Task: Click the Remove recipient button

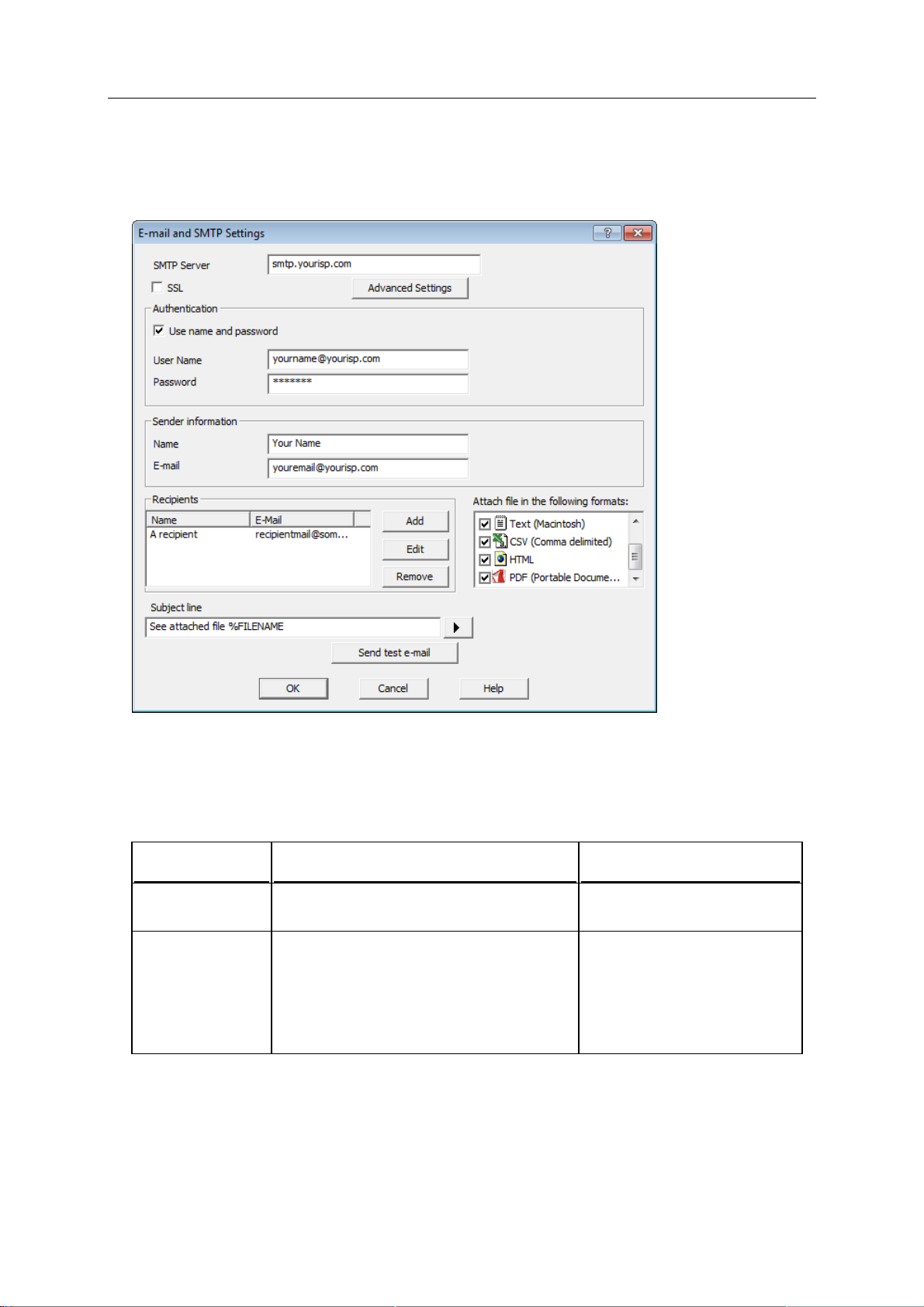Action: click(415, 576)
